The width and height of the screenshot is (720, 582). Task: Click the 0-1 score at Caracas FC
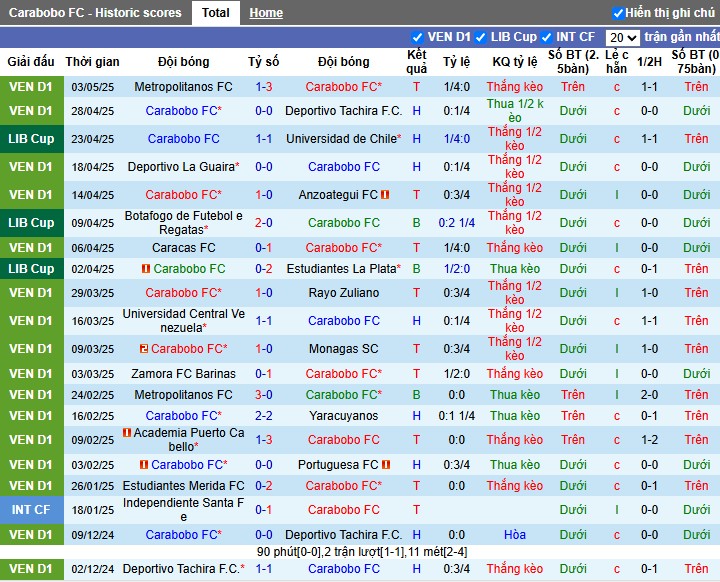click(x=264, y=248)
